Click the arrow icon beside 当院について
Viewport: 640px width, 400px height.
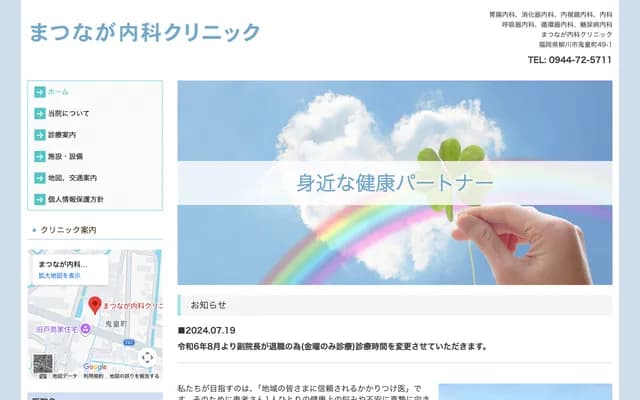point(40,113)
